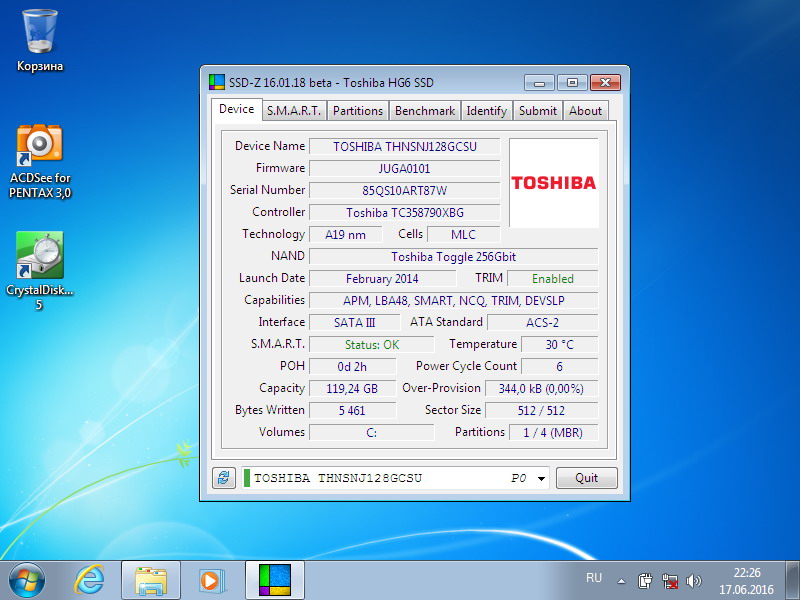Click Volumes value C:
Screen dimensions: 800x600
pos(372,432)
